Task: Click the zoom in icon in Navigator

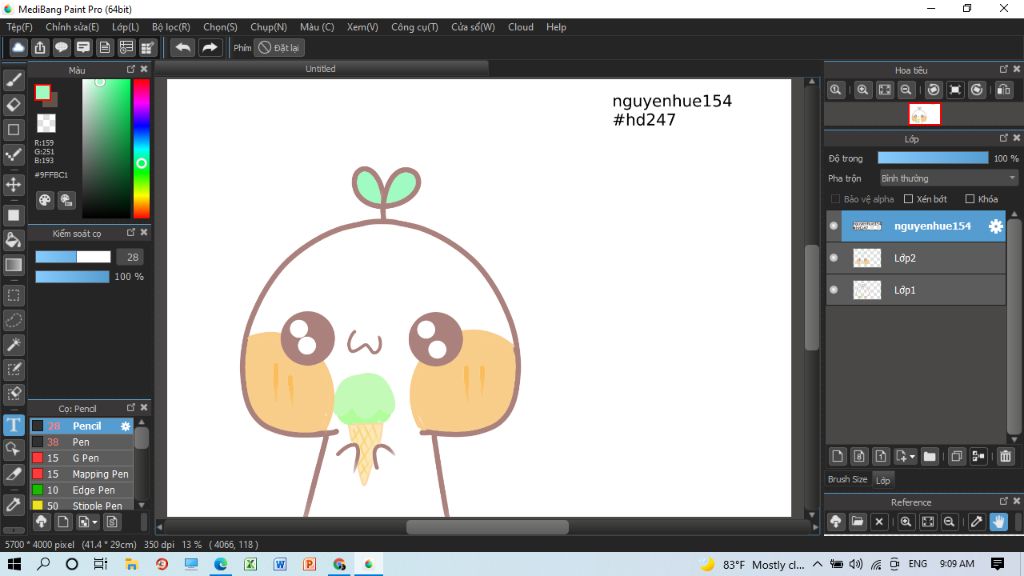Action: (x=863, y=90)
